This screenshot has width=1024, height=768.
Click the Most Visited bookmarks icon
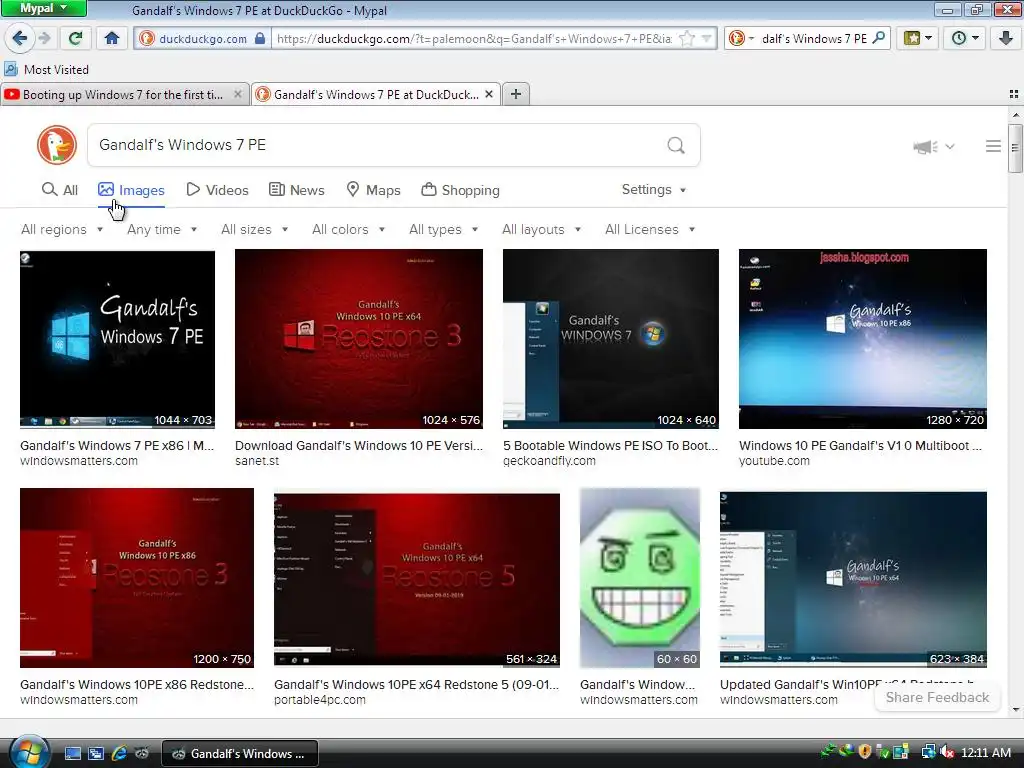coord(11,69)
